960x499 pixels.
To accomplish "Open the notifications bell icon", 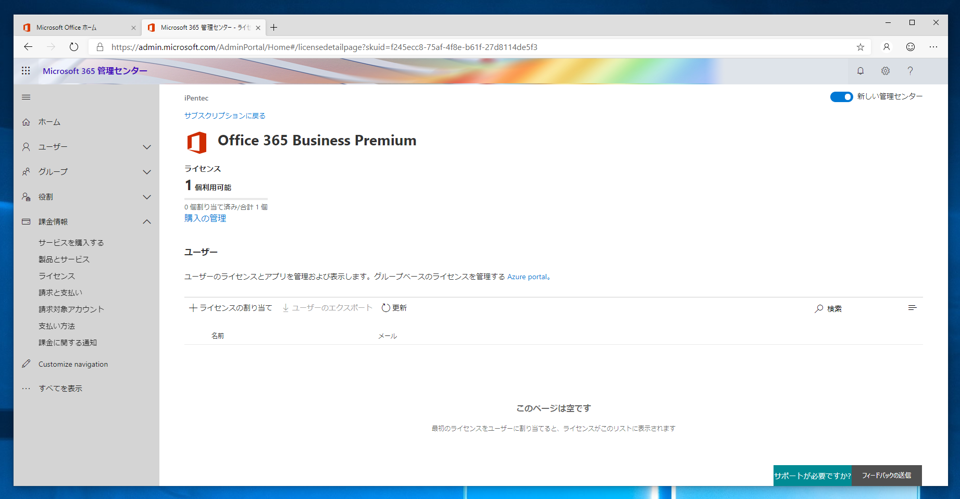I will tap(860, 71).
